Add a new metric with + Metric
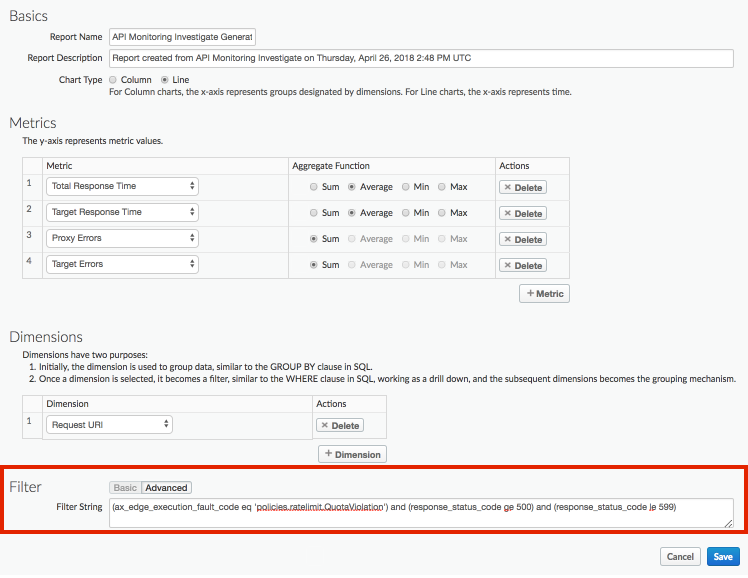Screen dimensions: 748x578 [x=543, y=293]
